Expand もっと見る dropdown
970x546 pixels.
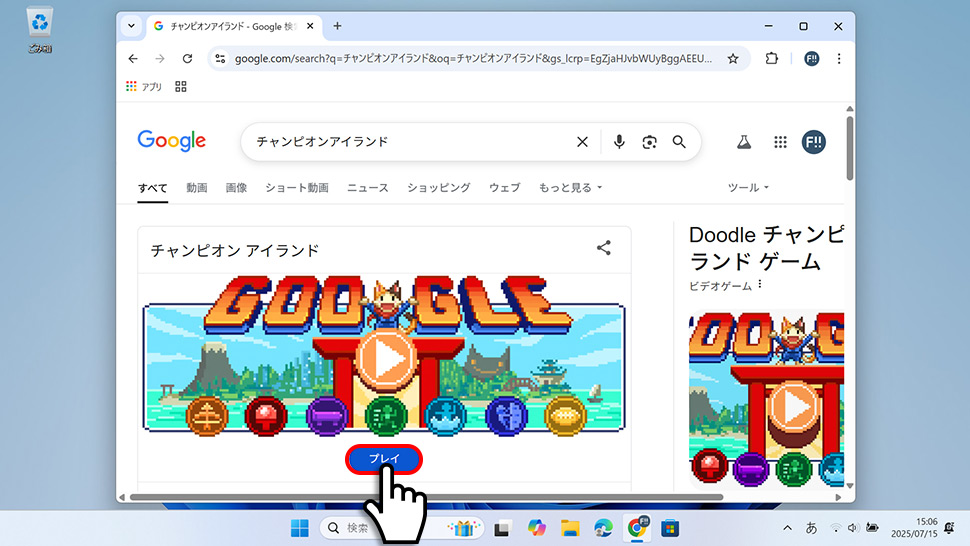[x=570, y=188]
